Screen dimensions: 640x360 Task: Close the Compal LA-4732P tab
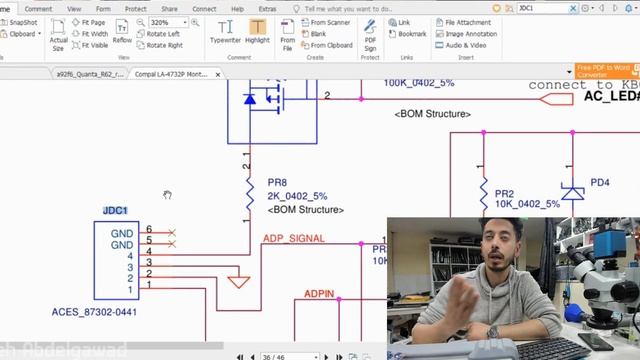[218, 74]
